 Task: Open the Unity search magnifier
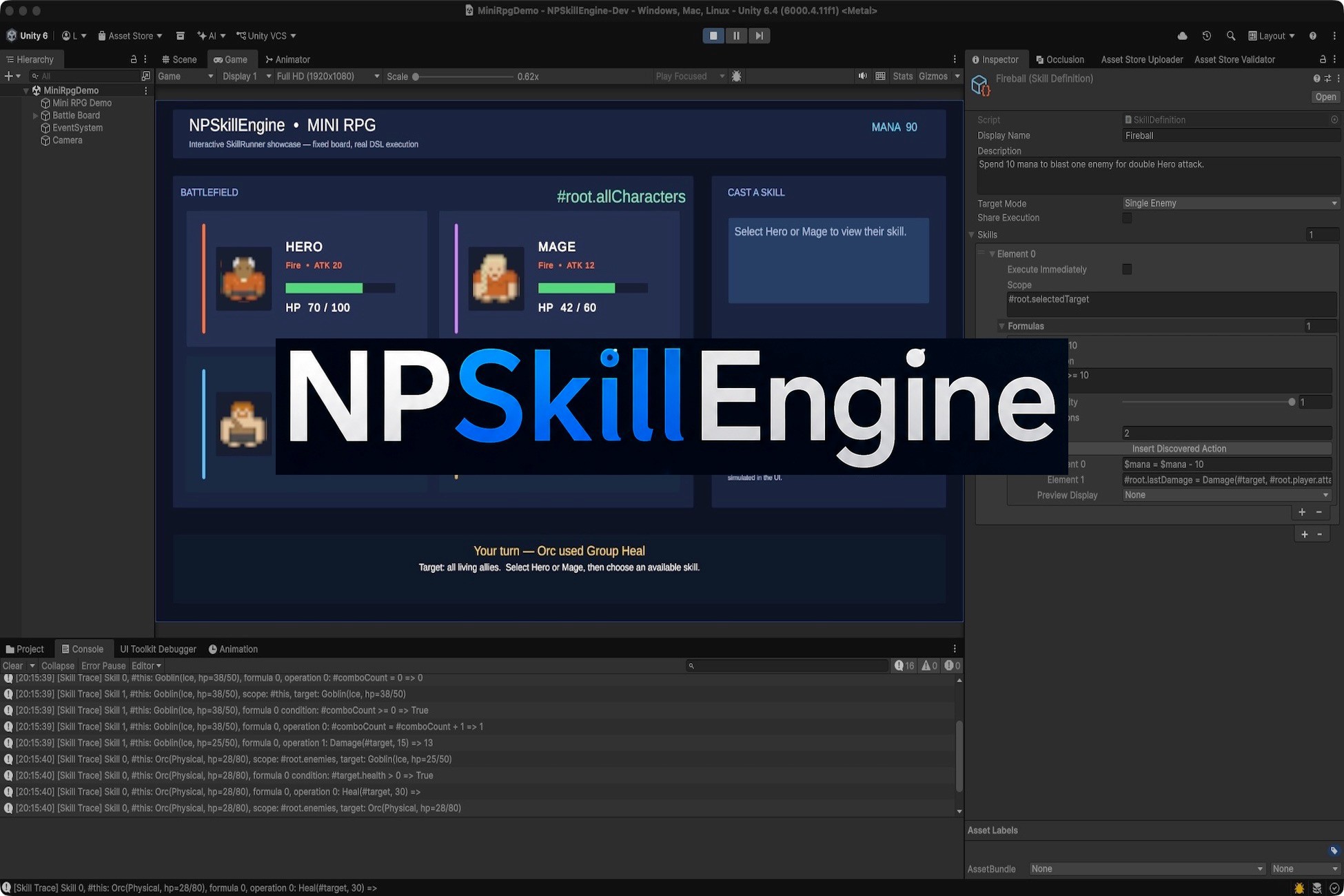point(1230,36)
